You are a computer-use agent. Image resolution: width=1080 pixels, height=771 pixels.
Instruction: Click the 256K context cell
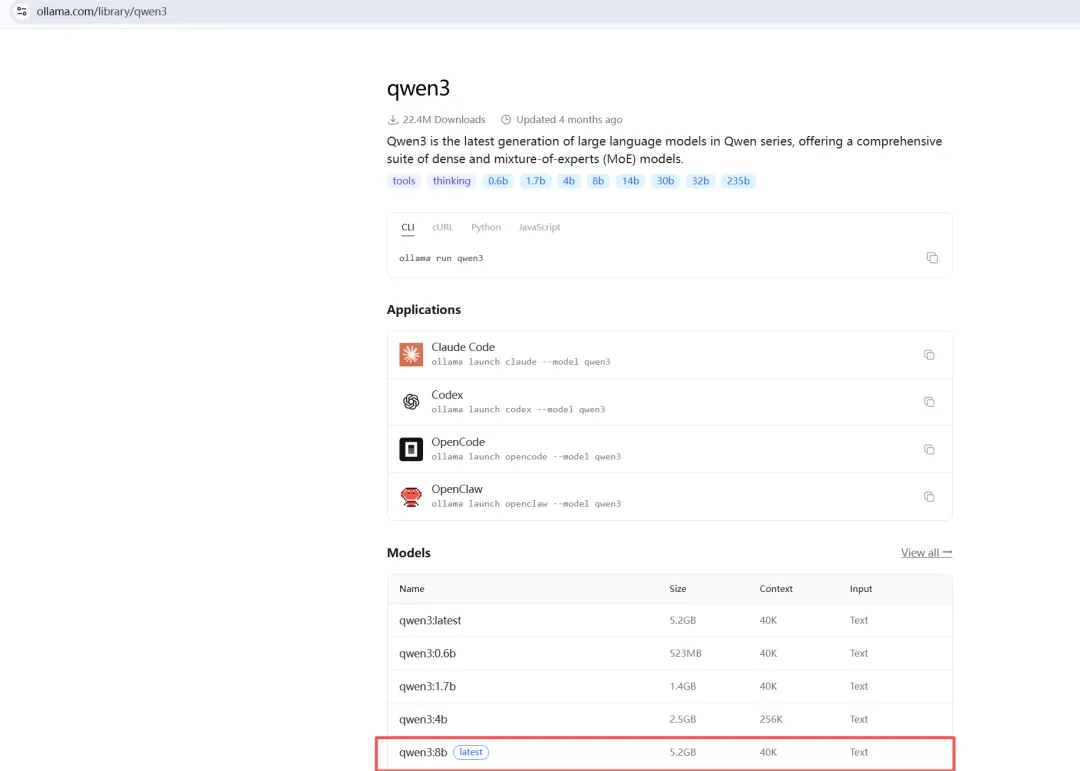tap(771, 719)
